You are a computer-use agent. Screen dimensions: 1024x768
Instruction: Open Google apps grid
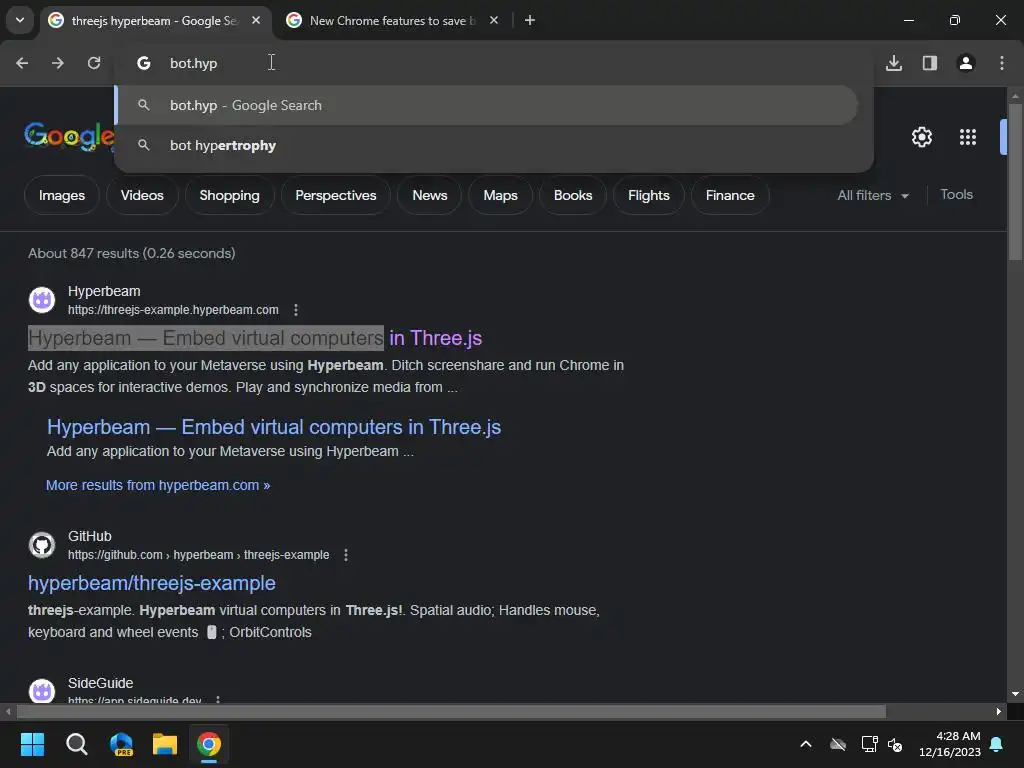click(968, 137)
